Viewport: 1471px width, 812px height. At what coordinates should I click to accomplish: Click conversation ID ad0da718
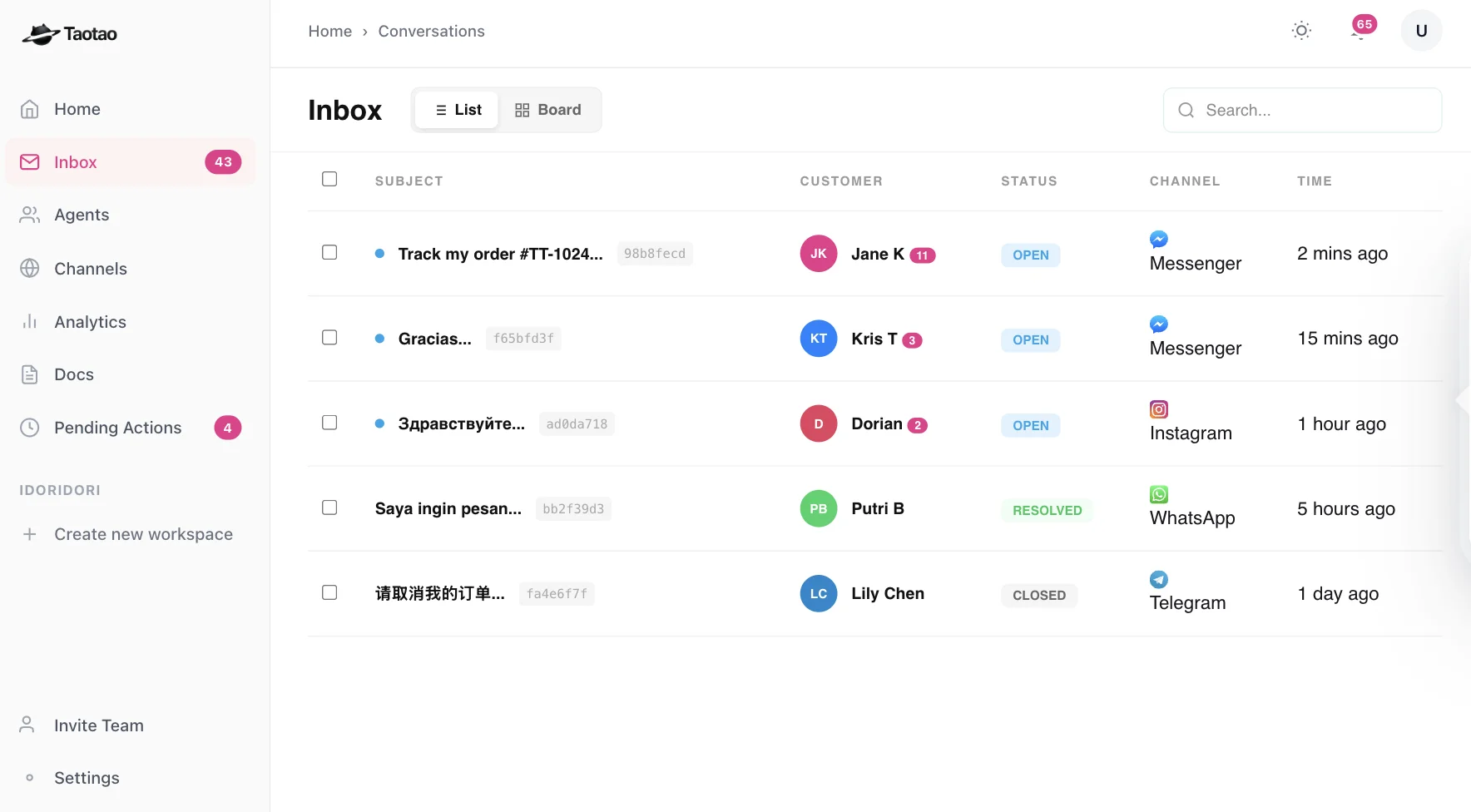tap(577, 423)
